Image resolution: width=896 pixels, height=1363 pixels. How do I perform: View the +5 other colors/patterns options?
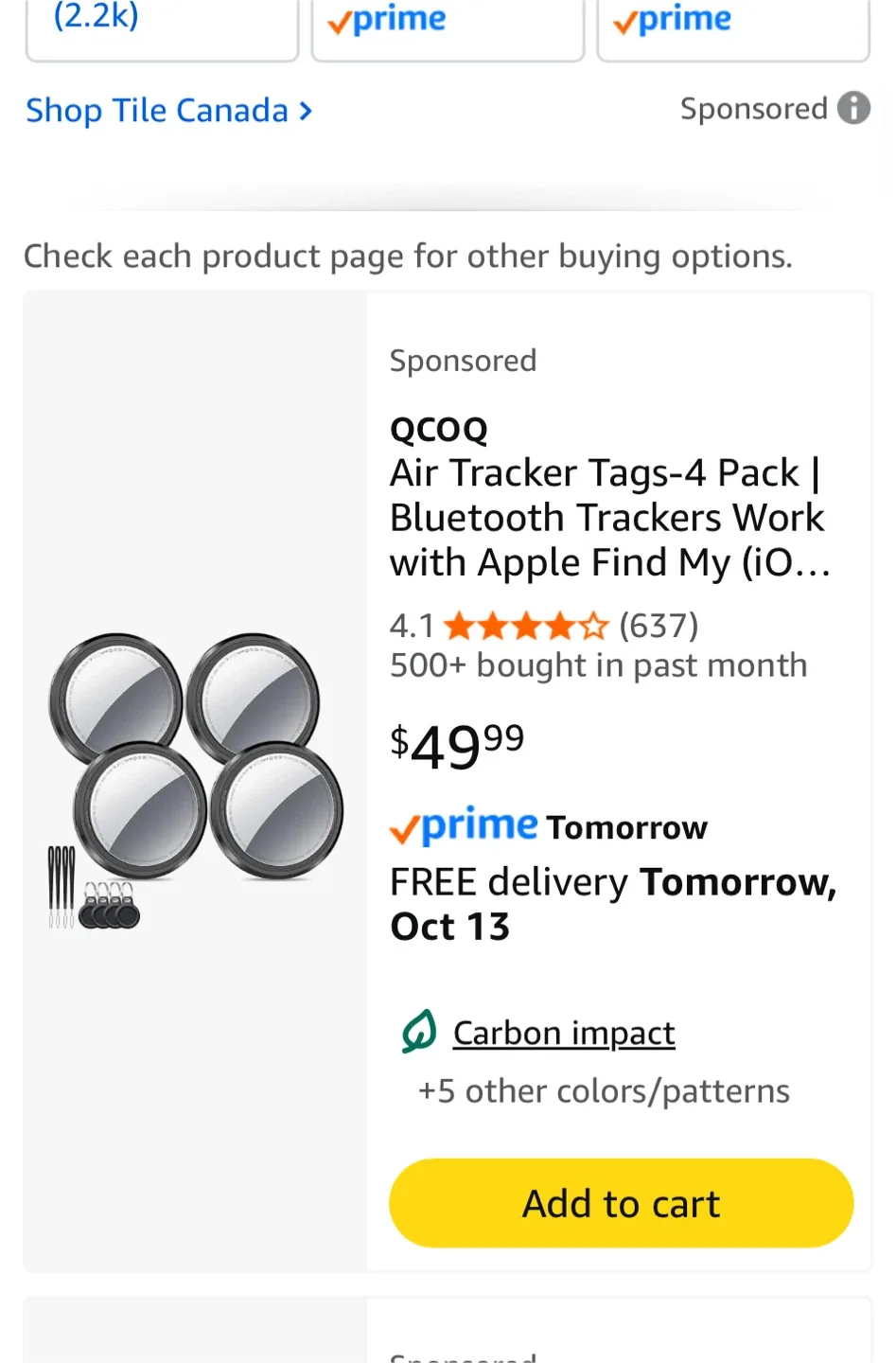(604, 1091)
